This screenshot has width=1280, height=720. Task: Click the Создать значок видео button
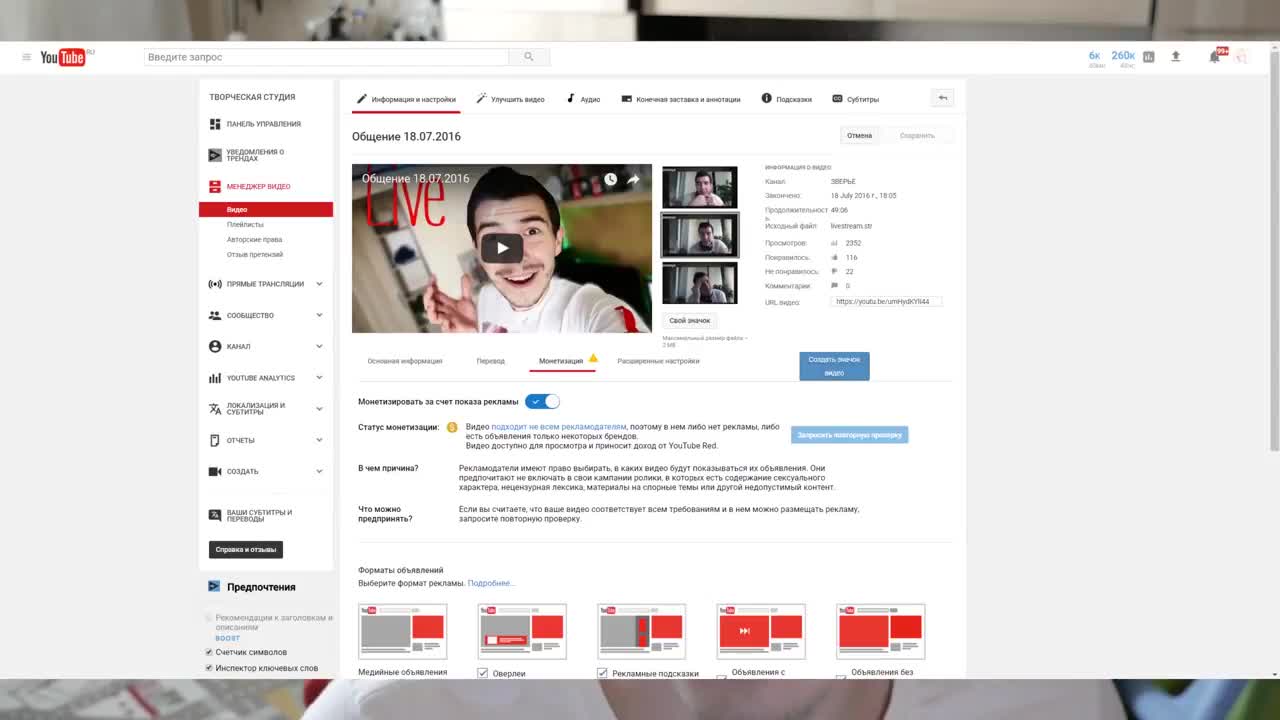pos(834,366)
